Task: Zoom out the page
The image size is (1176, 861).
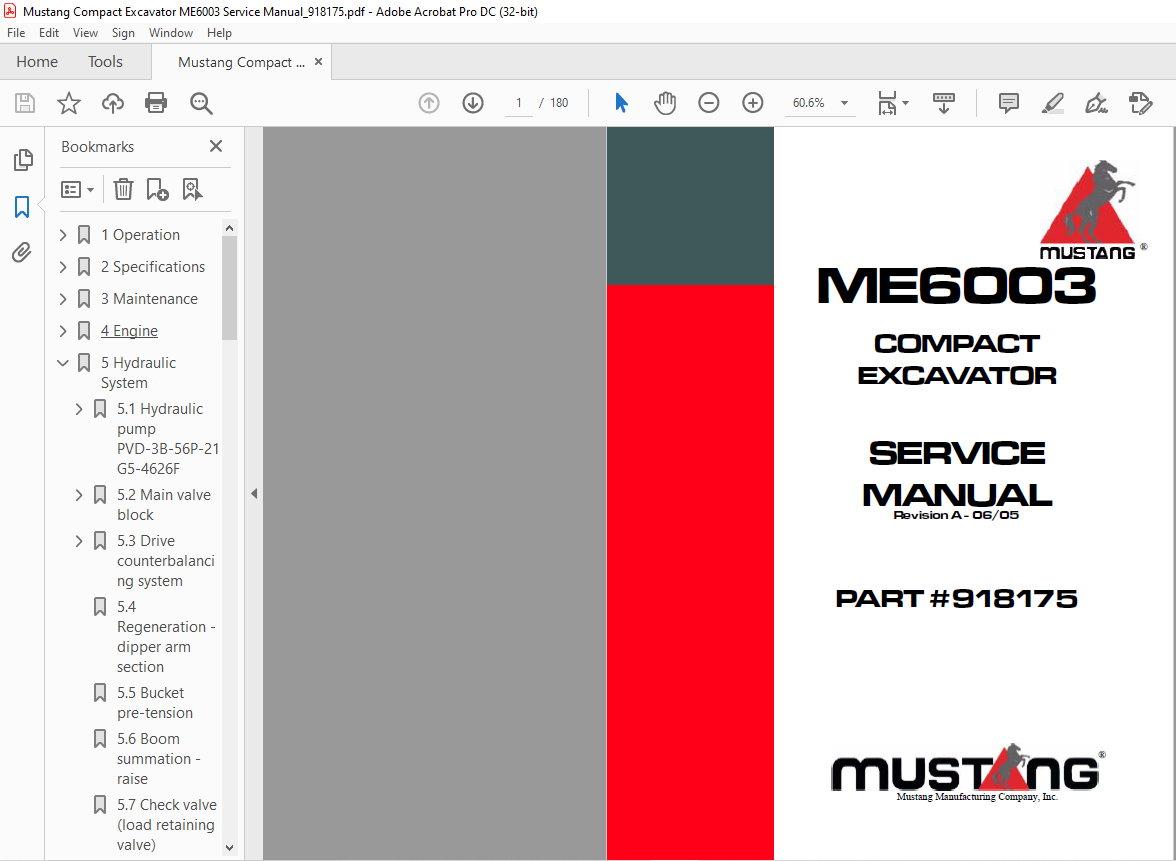Action: pos(709,103)
